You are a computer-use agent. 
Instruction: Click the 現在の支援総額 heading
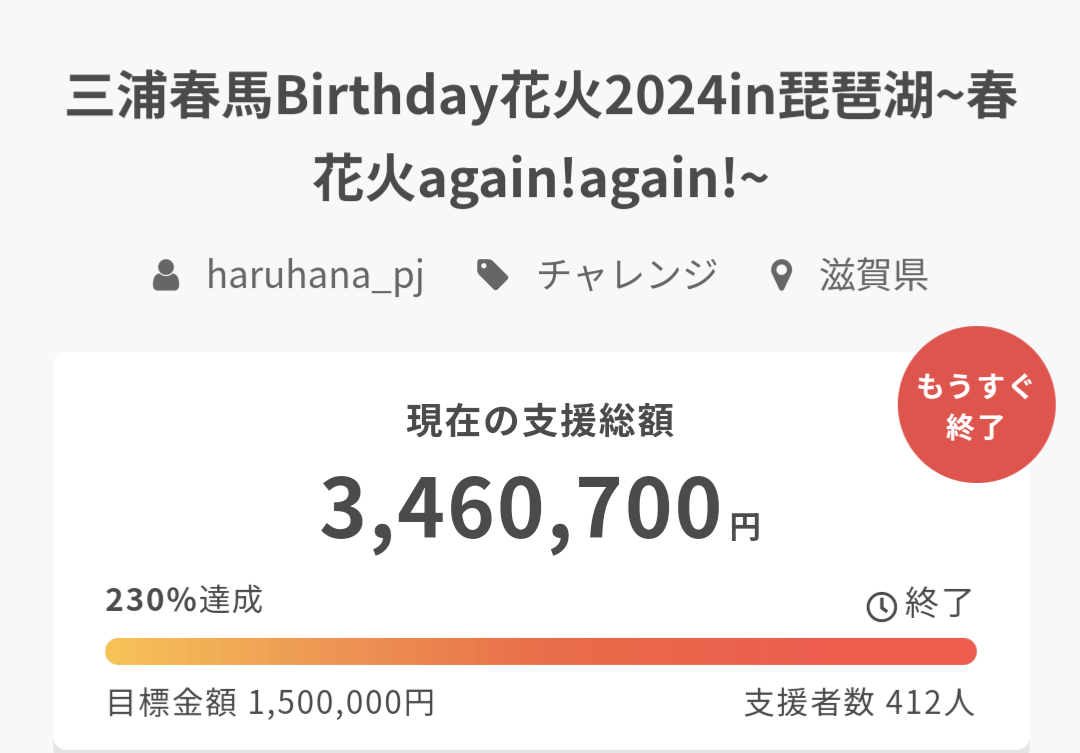click(x=540, y=422)
